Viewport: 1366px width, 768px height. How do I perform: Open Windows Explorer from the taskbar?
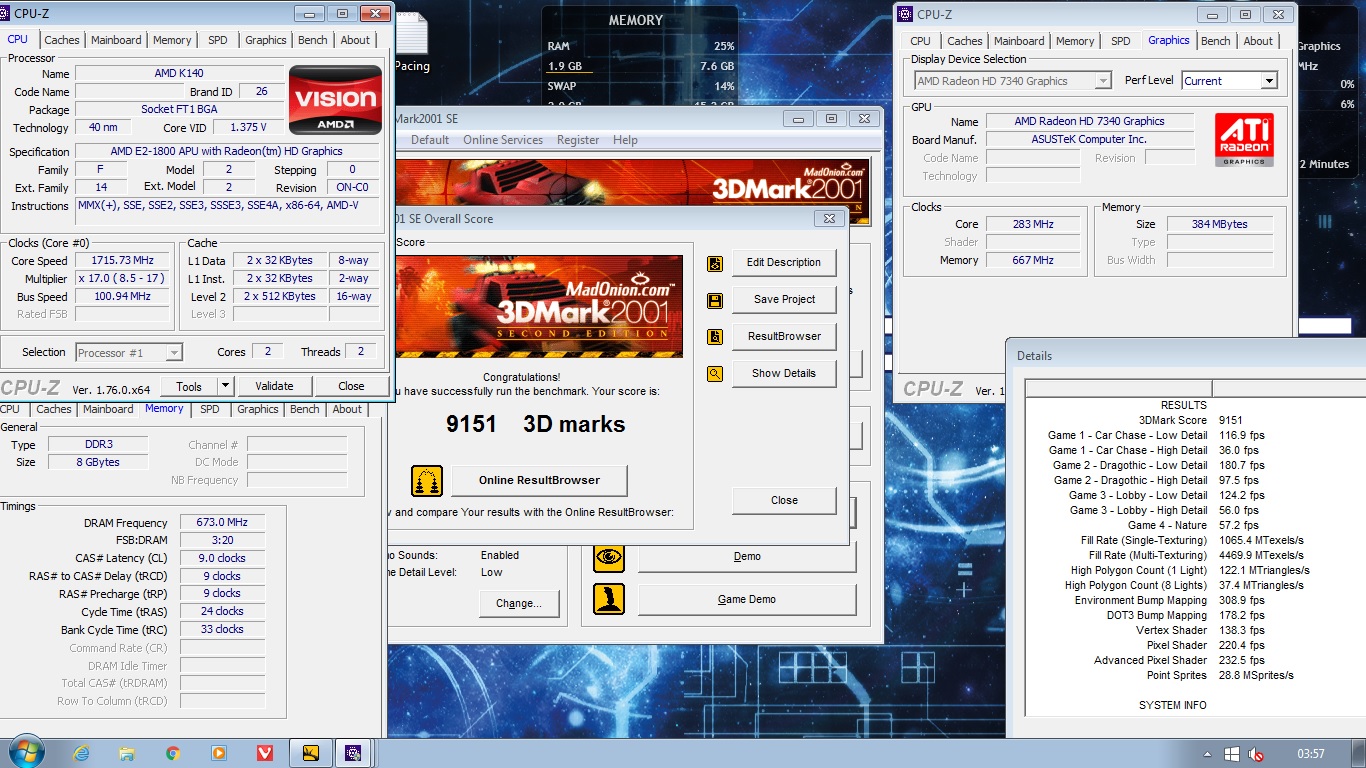127,753
